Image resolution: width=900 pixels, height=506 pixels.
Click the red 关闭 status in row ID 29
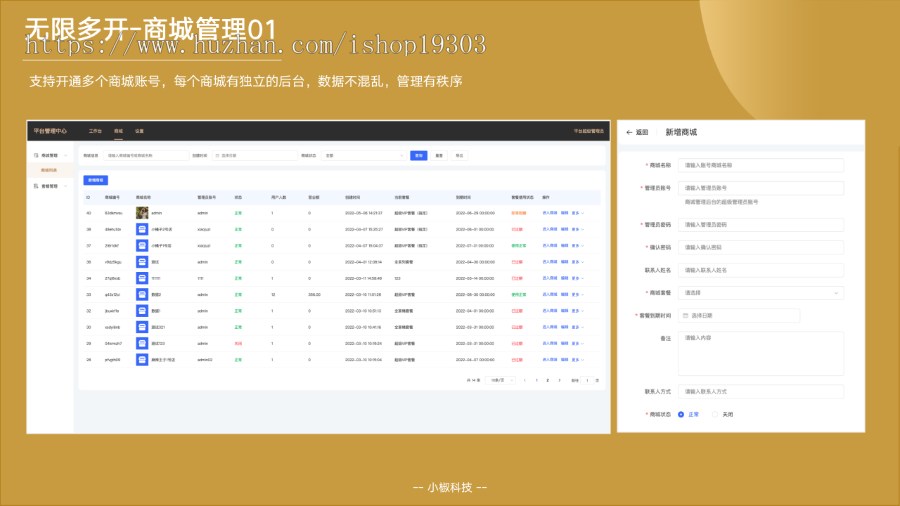click(238, 344)
